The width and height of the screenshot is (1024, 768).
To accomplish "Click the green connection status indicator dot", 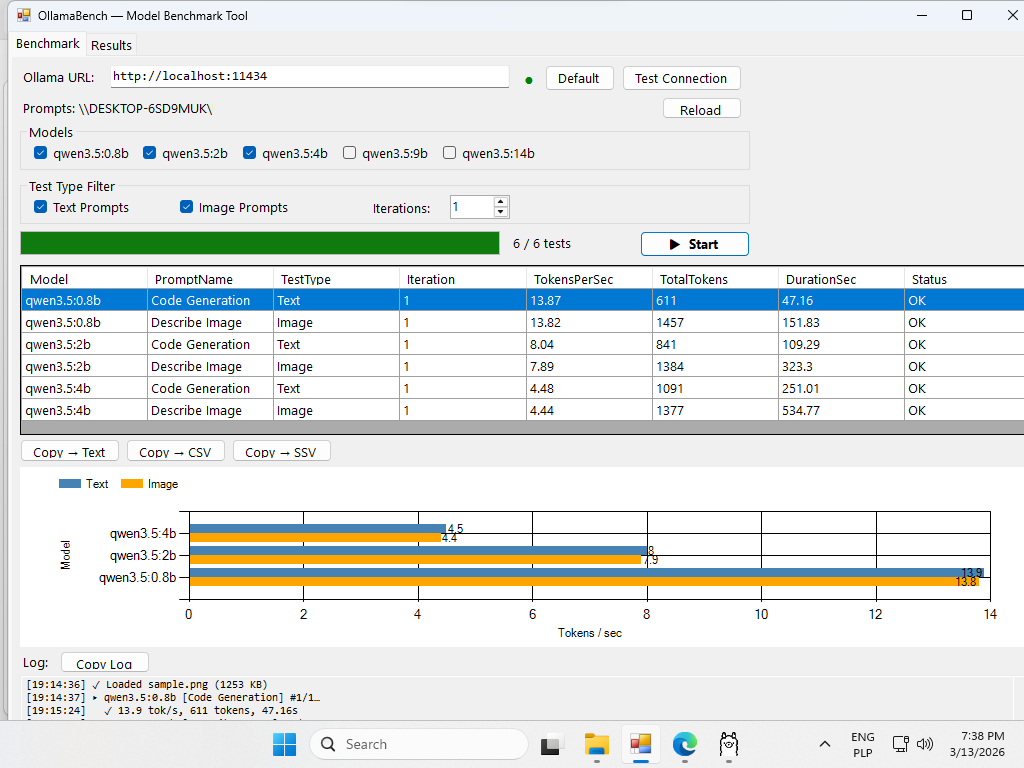I will [528, 80].
